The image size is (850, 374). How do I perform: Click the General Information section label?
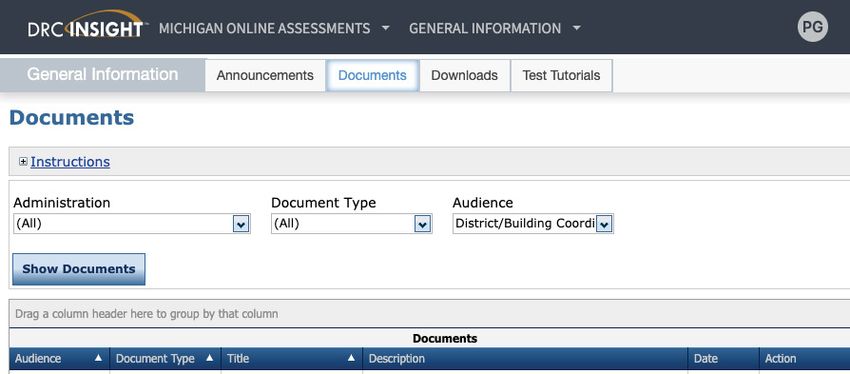coord(102,74)
